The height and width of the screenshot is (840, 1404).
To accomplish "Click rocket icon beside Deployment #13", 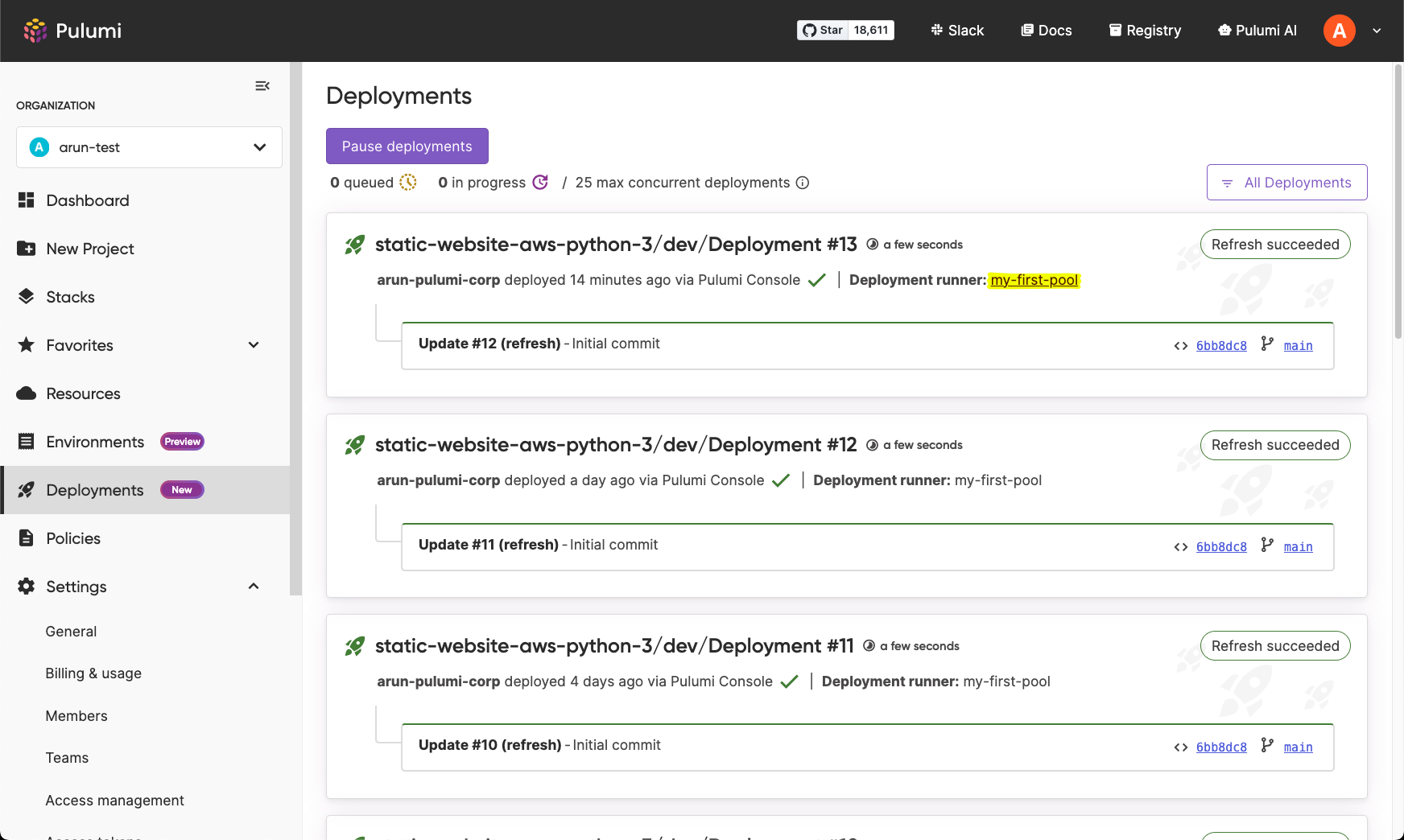I will (x=355, y=245).
